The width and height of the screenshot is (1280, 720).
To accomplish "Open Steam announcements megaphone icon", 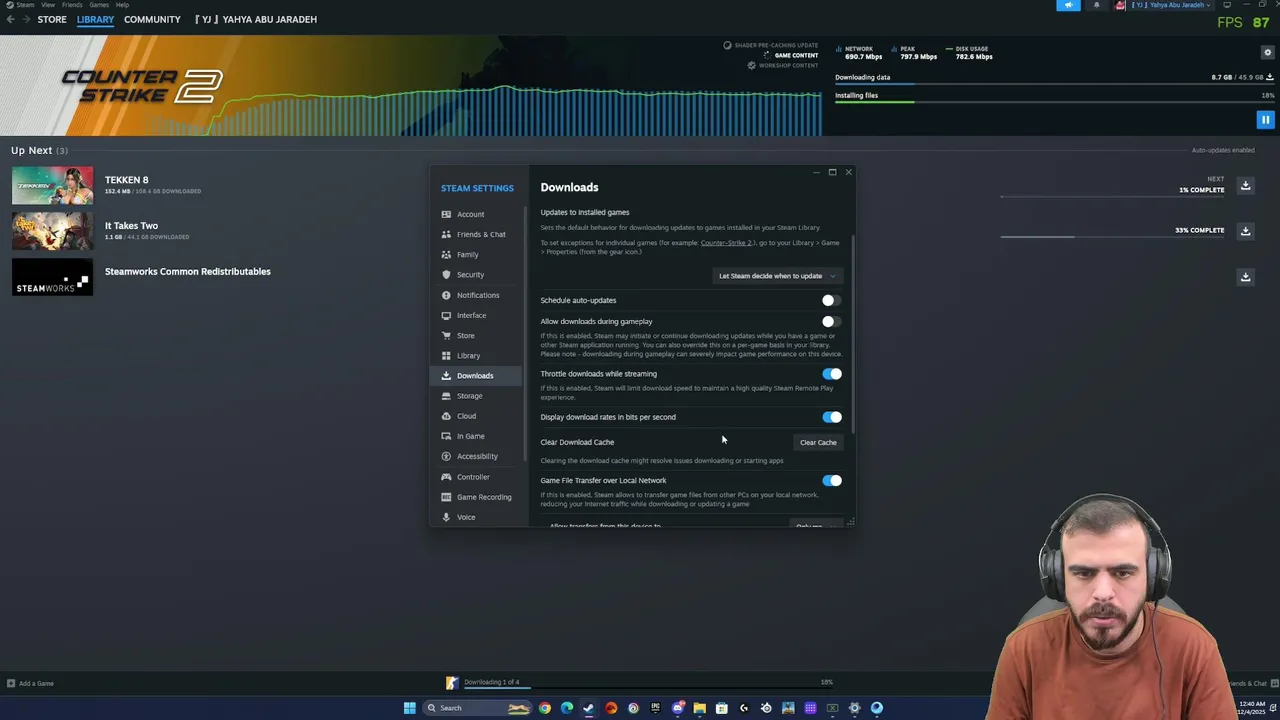I will [1068, 5].
